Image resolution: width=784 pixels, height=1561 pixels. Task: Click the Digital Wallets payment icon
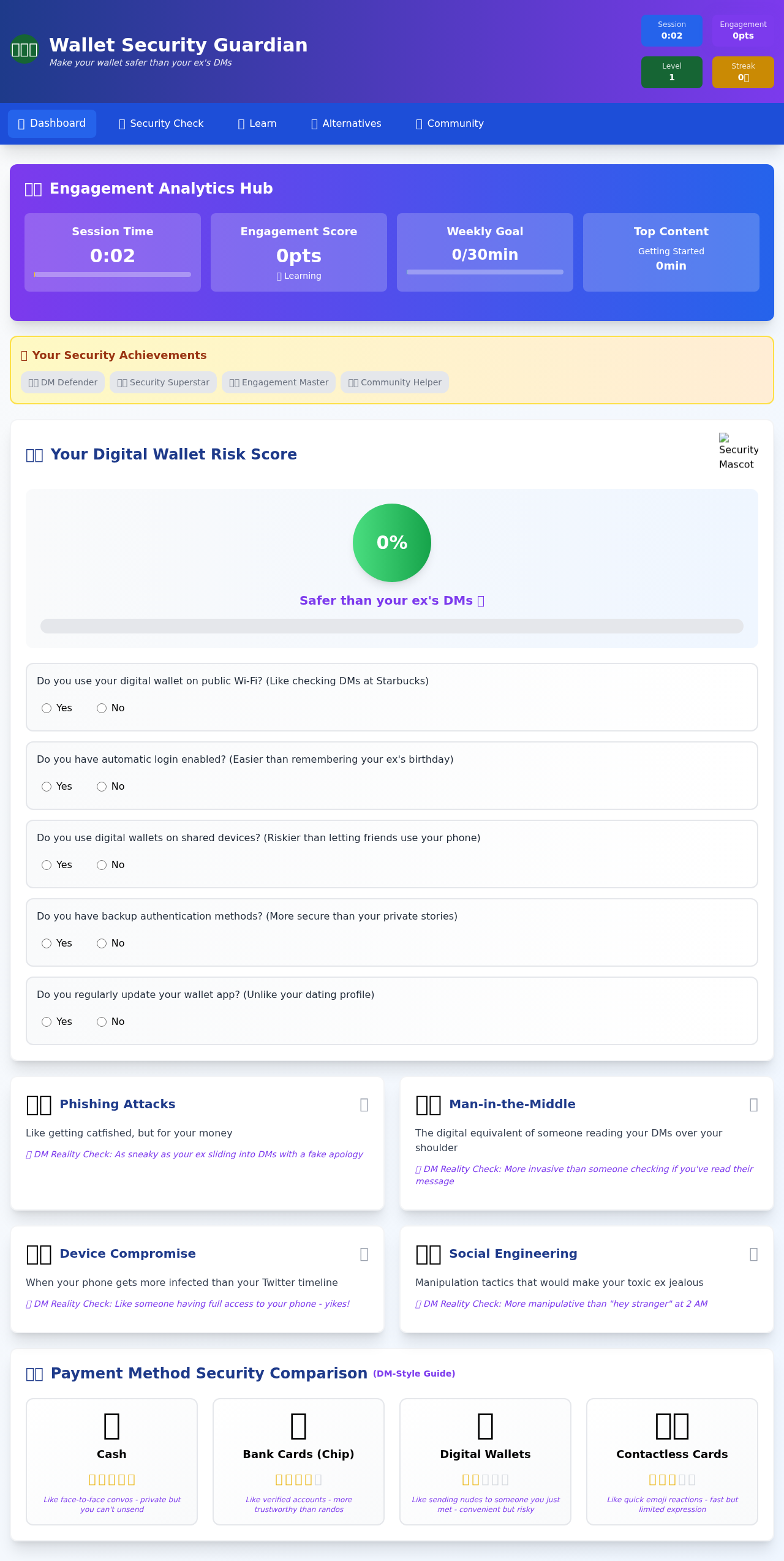485,1426
